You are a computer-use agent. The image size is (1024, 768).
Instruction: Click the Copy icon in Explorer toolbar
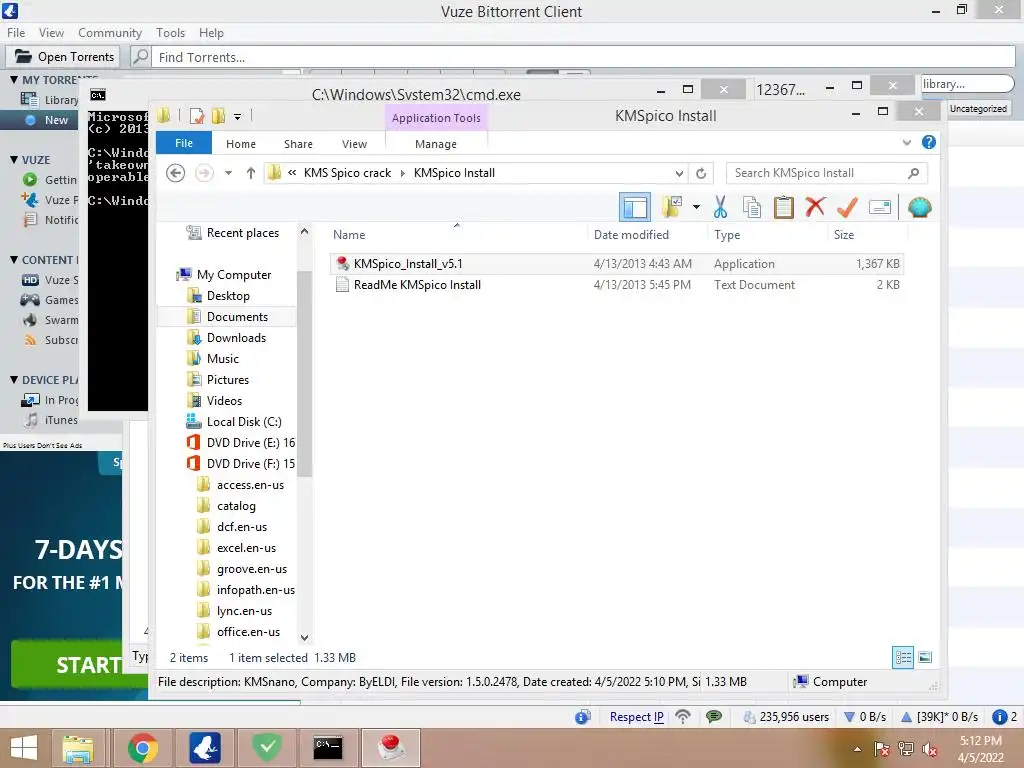(752, 207)
